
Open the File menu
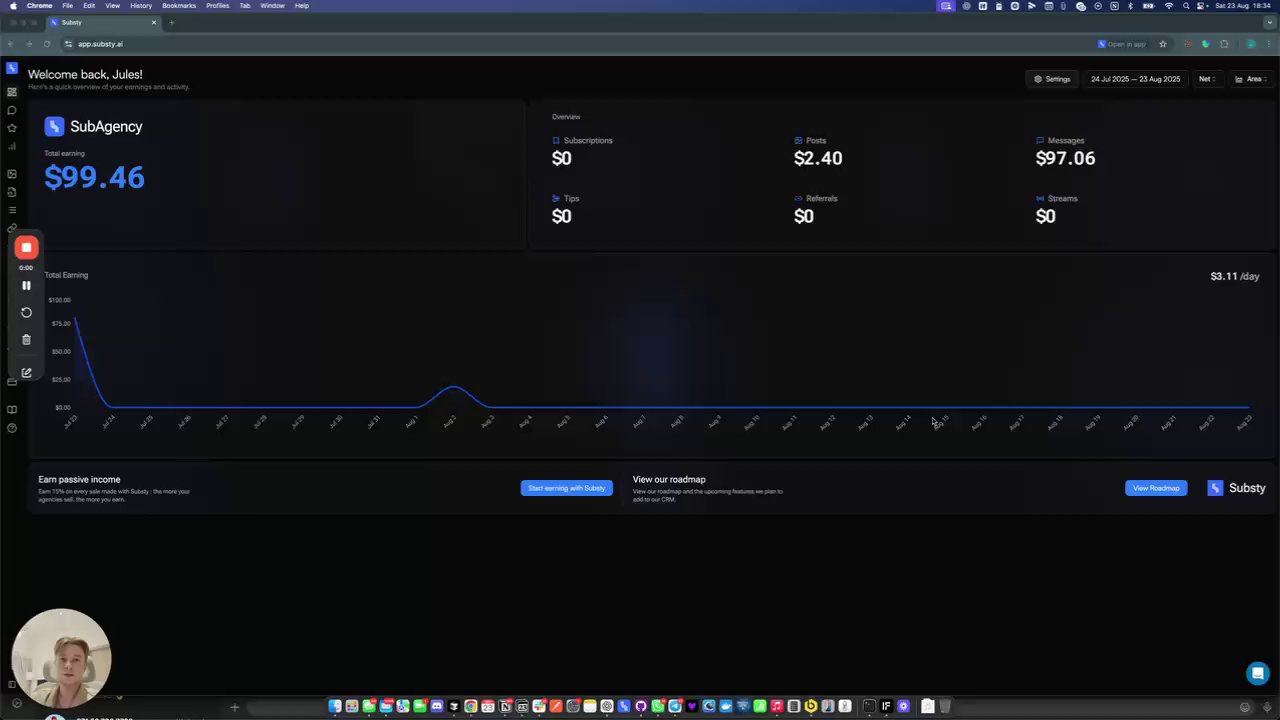coord(67,5)
